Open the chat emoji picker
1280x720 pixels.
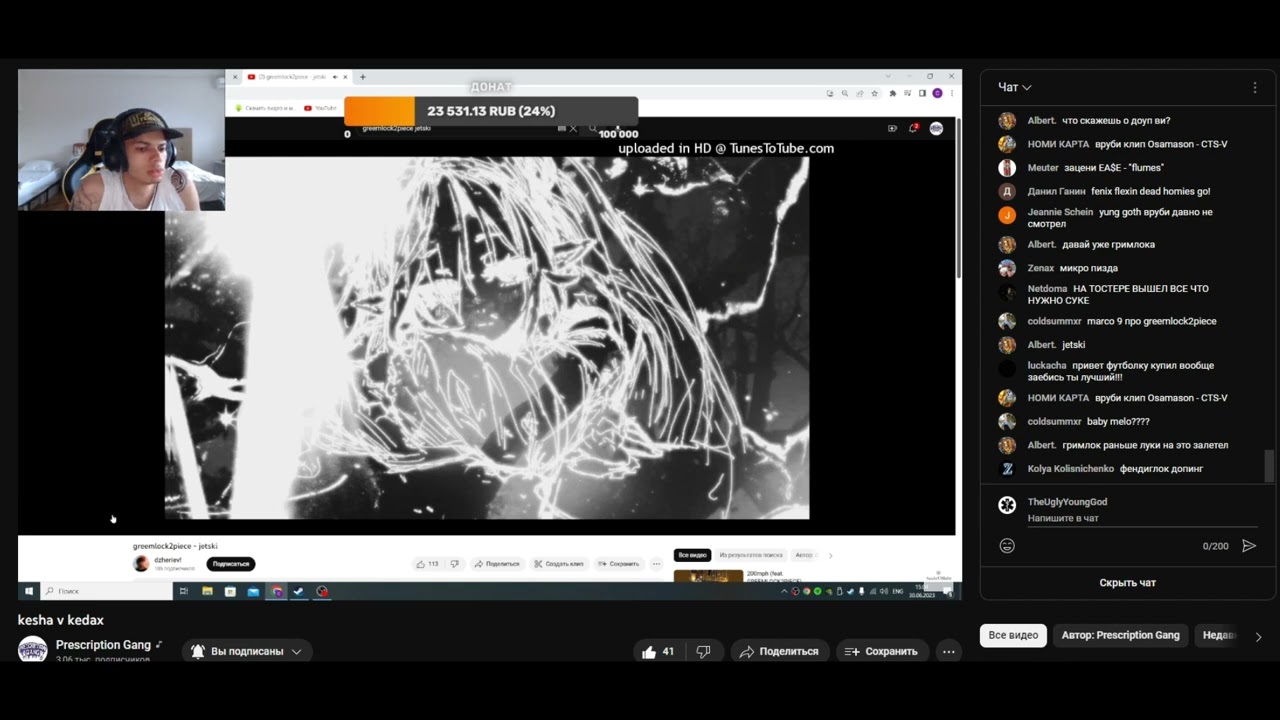(1007, 546)
